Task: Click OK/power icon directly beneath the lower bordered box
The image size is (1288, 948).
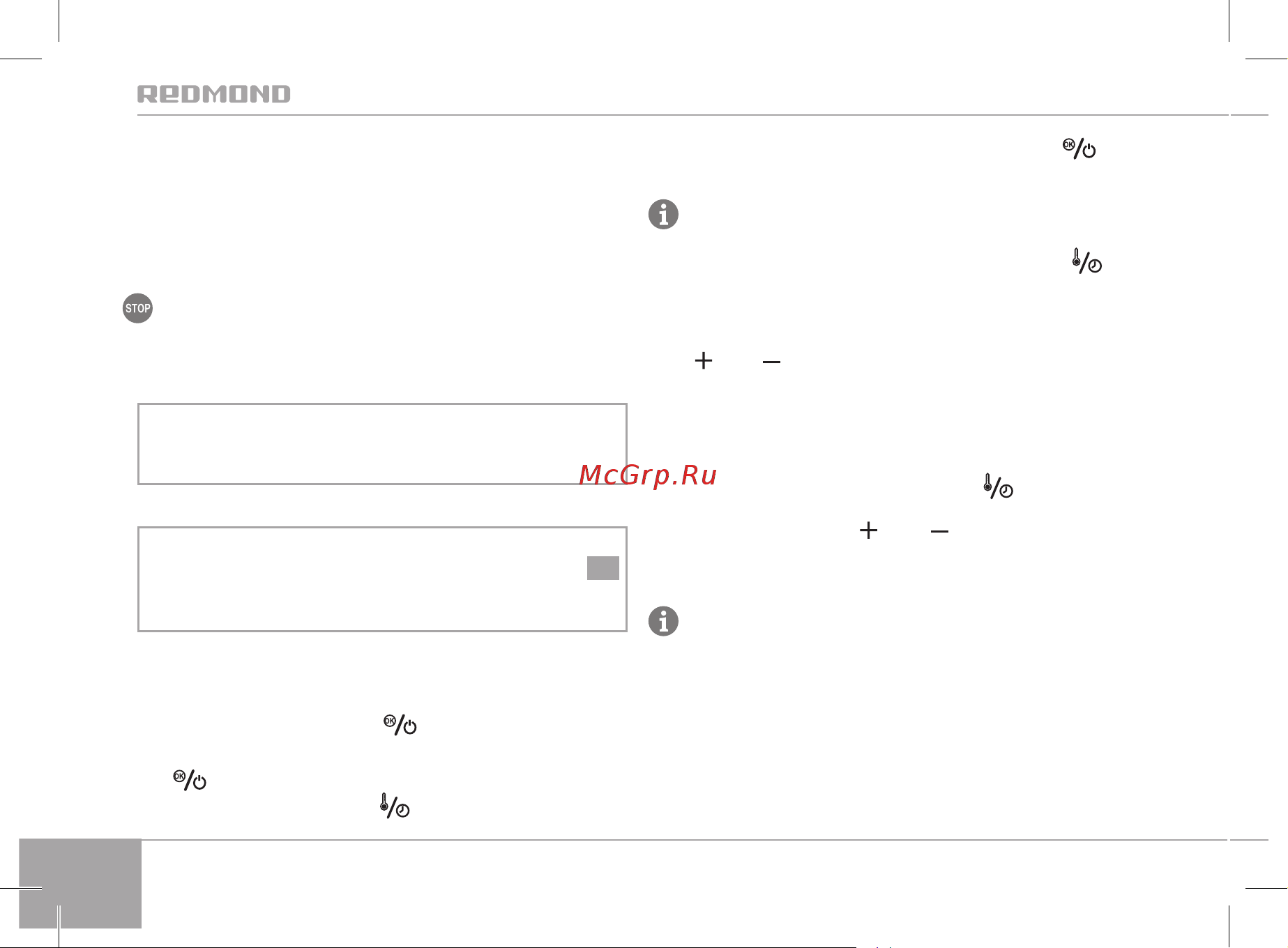Action: point(400,725)
